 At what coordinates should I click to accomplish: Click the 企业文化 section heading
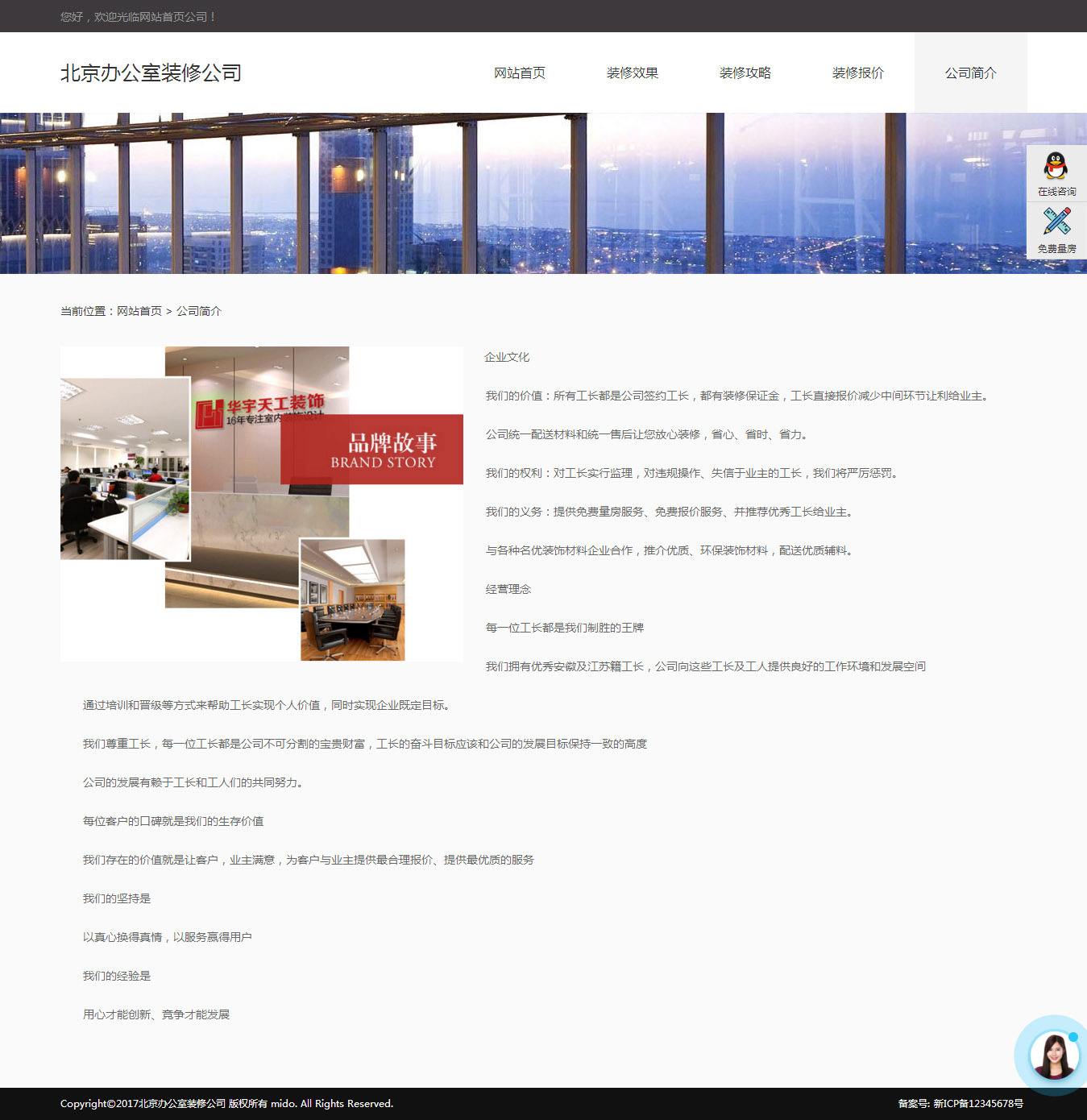tap(507, 357)
